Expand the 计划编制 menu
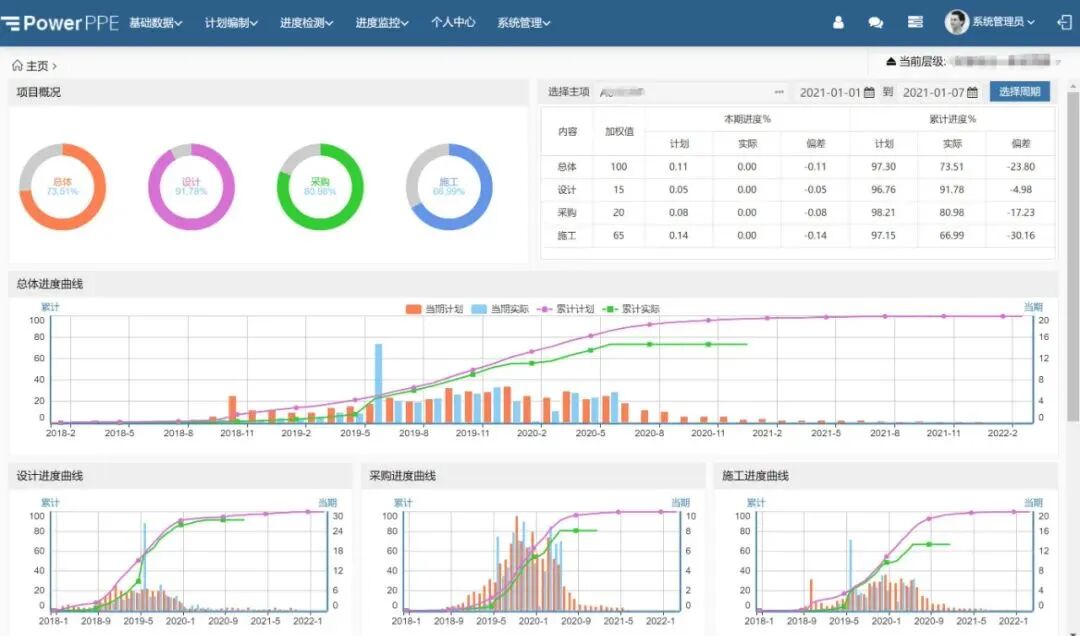The width and height of the screenshot is (1080, 636). (231, 23)
